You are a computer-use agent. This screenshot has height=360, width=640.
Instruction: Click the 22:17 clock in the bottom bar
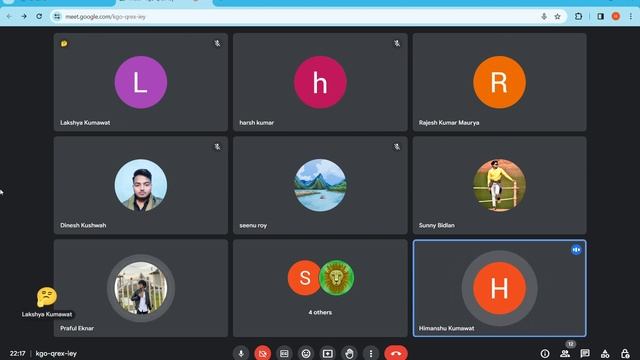(18, 353)
